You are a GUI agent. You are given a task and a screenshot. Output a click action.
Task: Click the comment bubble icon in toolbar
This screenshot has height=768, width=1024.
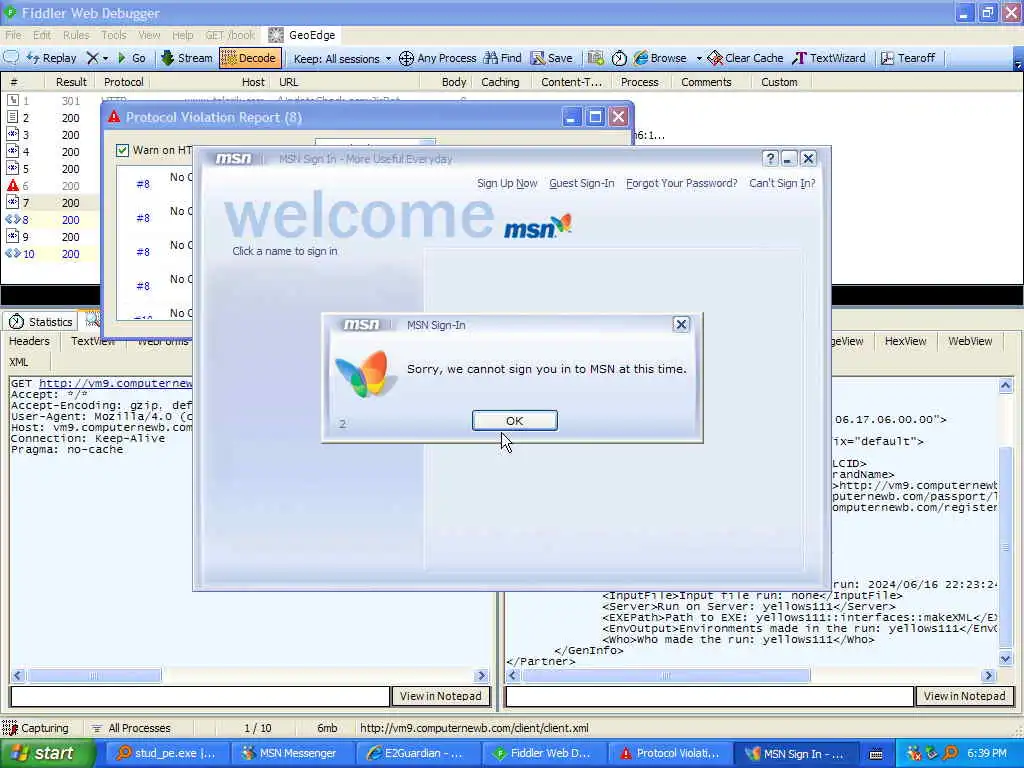[x=11, y=57]
